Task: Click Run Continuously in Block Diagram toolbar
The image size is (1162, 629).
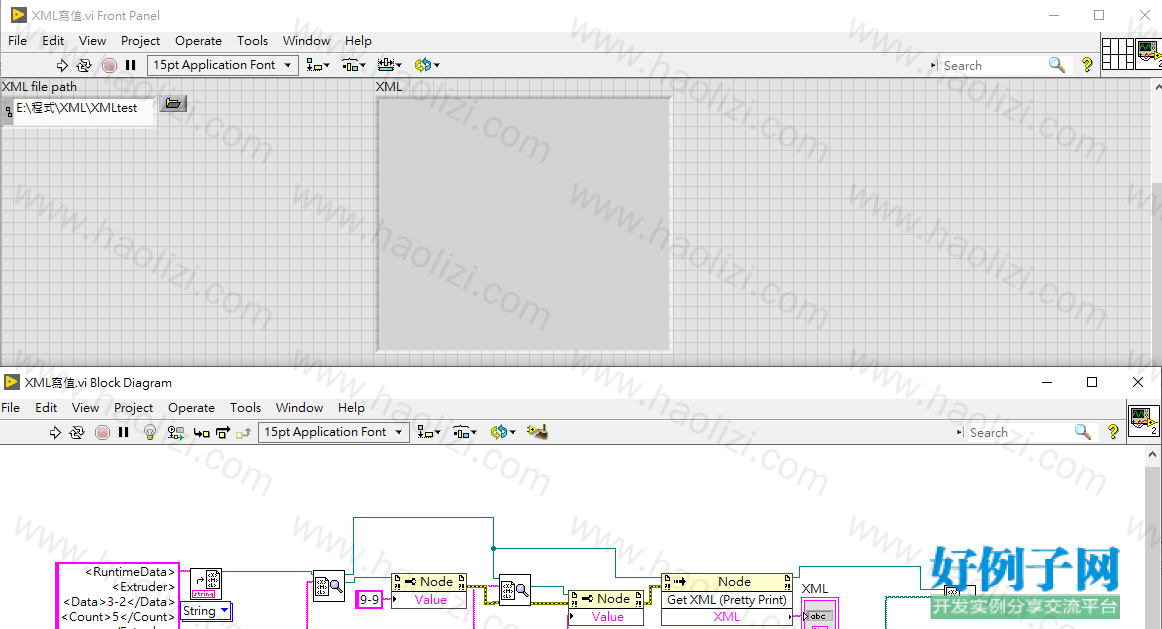Action: point(77,432)
